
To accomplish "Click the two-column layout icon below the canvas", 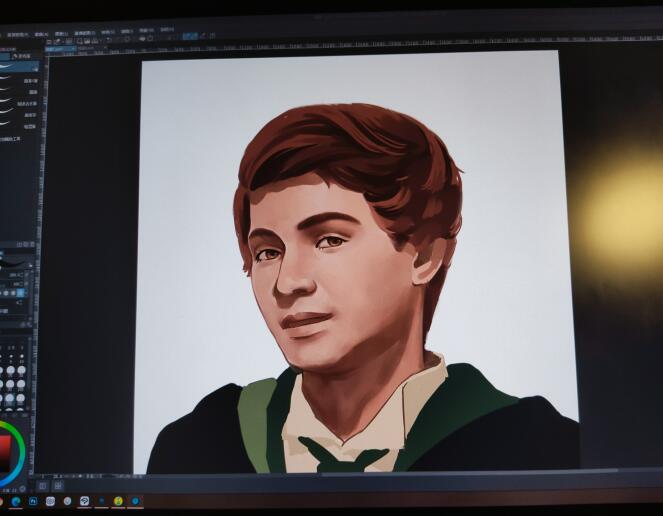I will tap(43, 486).
